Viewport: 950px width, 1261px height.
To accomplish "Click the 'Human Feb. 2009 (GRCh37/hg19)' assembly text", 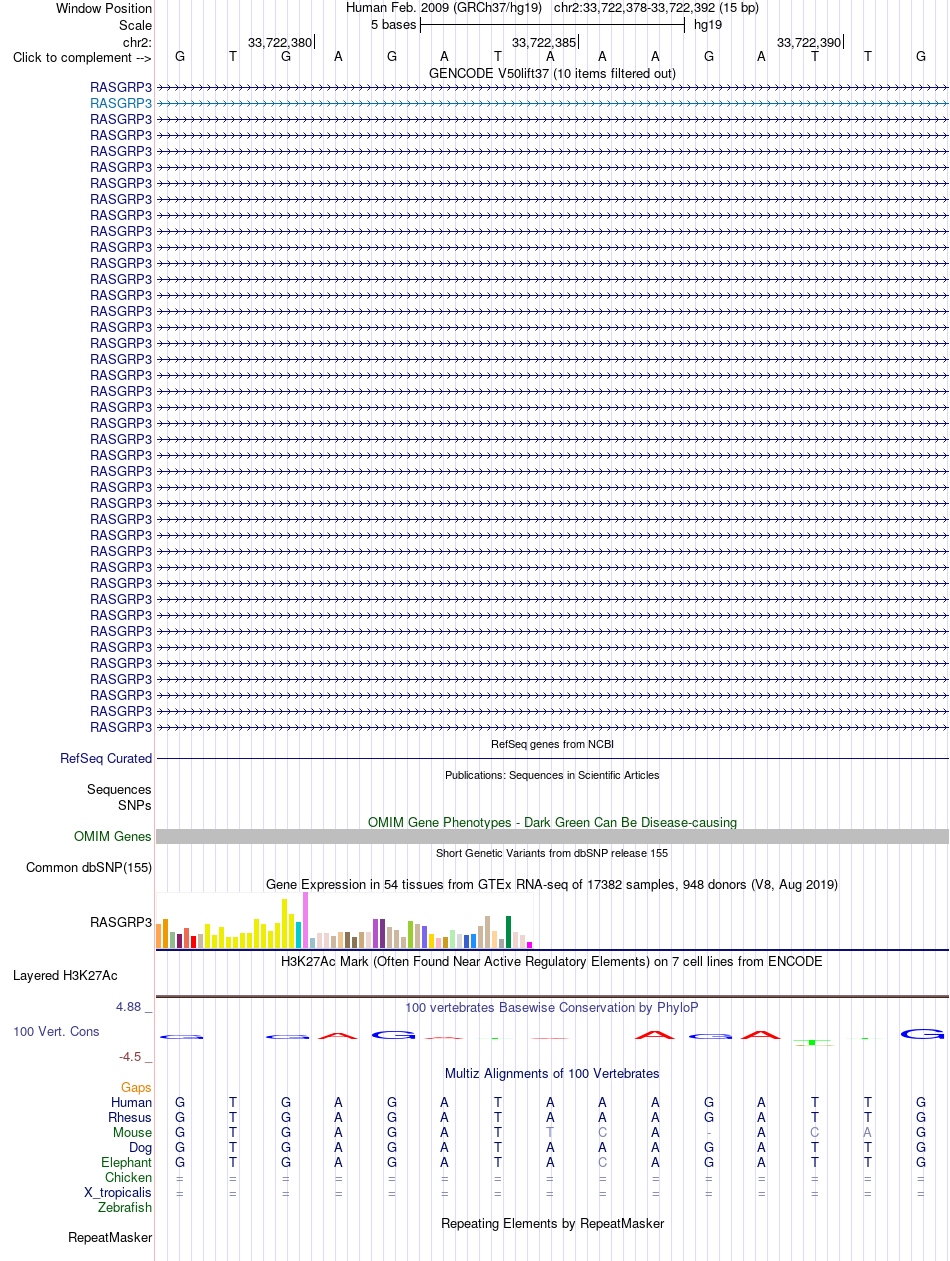I will click(x=444, y=8).
